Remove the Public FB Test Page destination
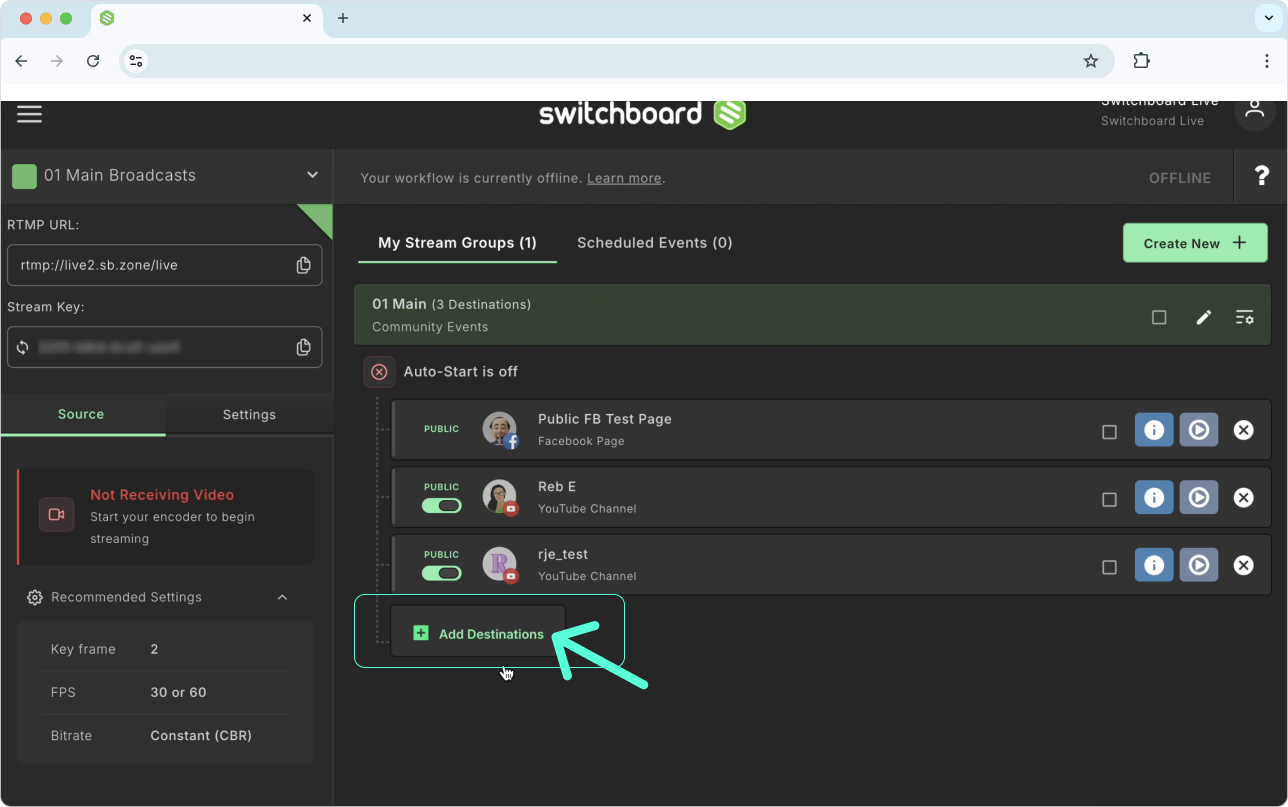Image resolution: width=1288 pixels, height=807 pixels. pos(1243,430)
